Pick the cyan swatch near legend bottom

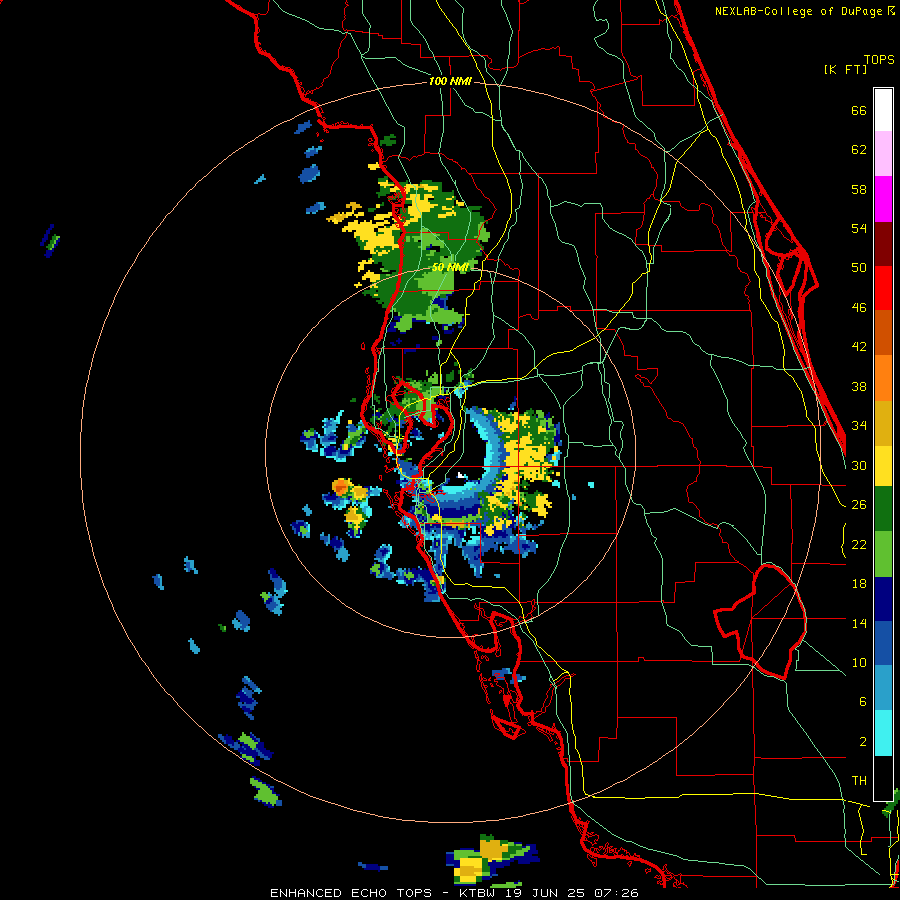[883, 733]
